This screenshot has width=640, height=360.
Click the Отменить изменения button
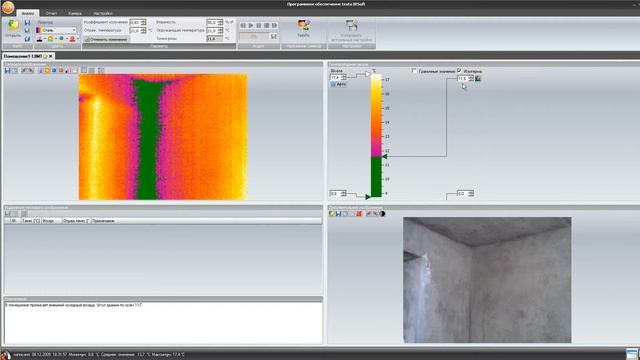106,39
